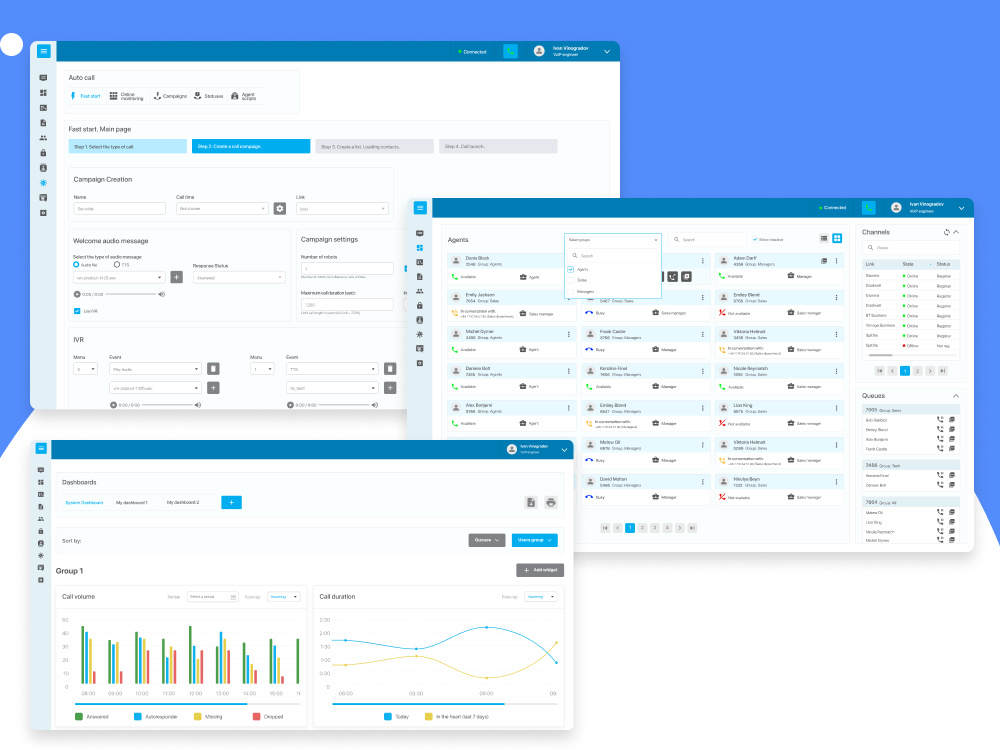Switch Agents to grid view
Viewport: 1000px width, 750px height.
(x=837, y=239)
